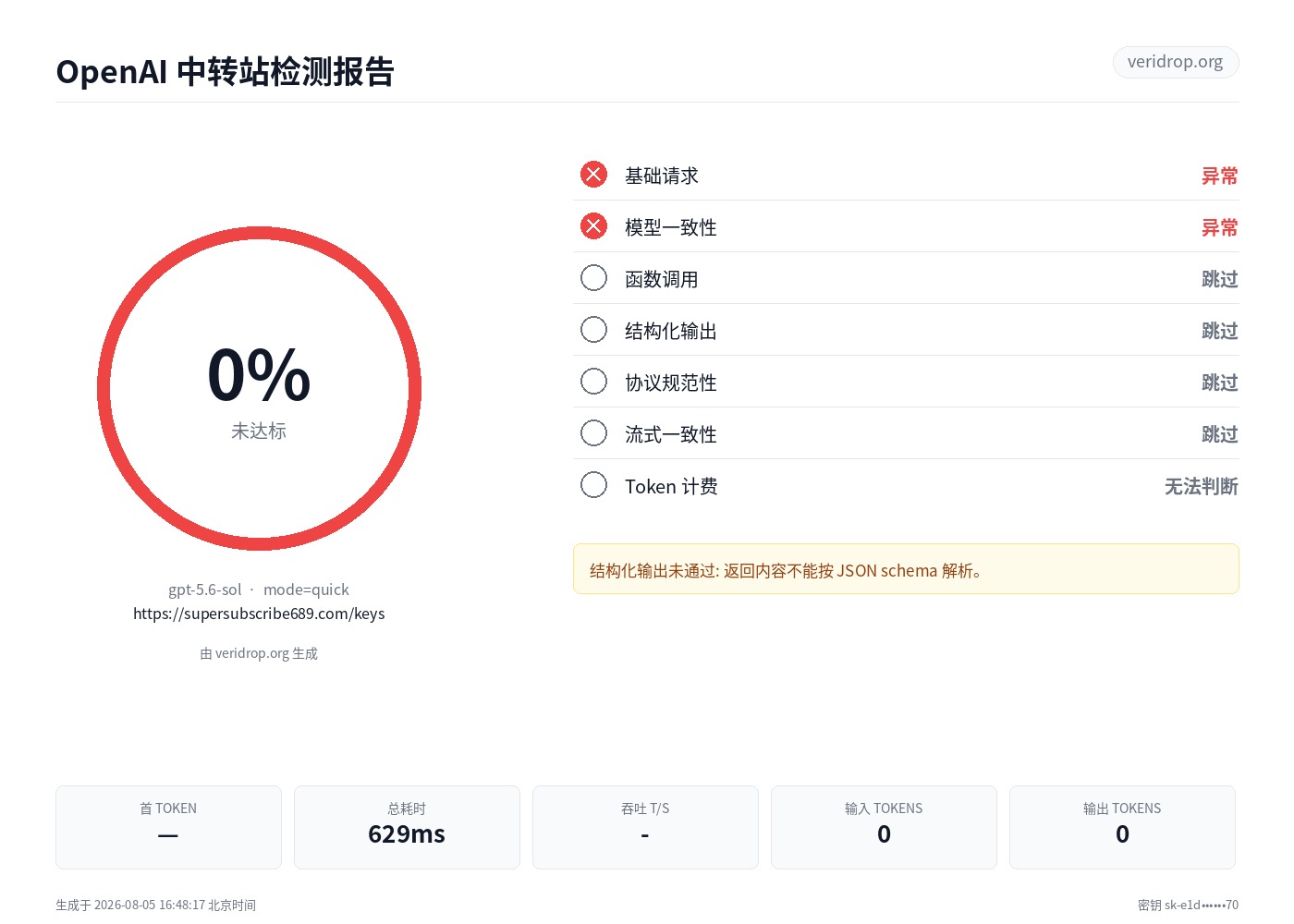Select the 总耗时 629ms stat card
The height and width of the screenshot is (924, 1294).
click(407, 827)
